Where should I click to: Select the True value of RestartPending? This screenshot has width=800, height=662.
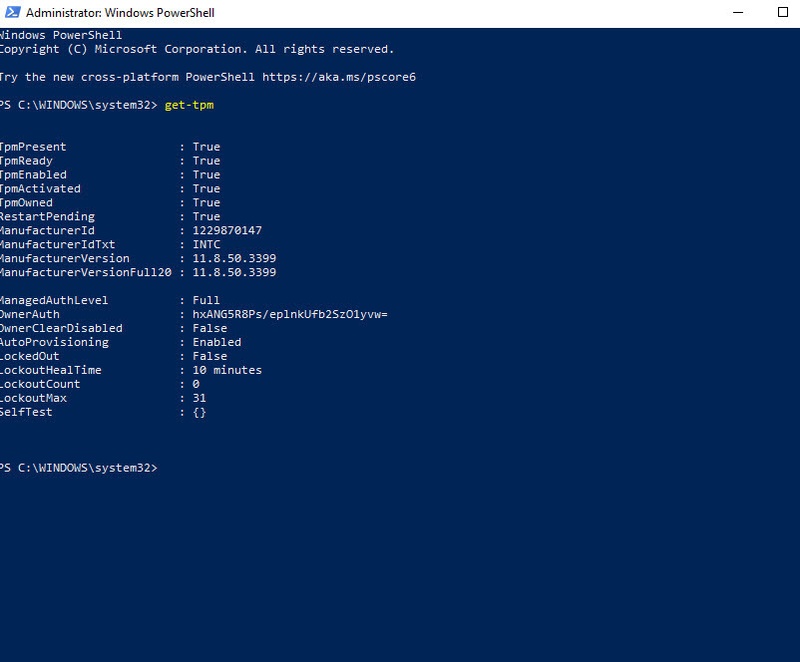click(x=206, y=216)
